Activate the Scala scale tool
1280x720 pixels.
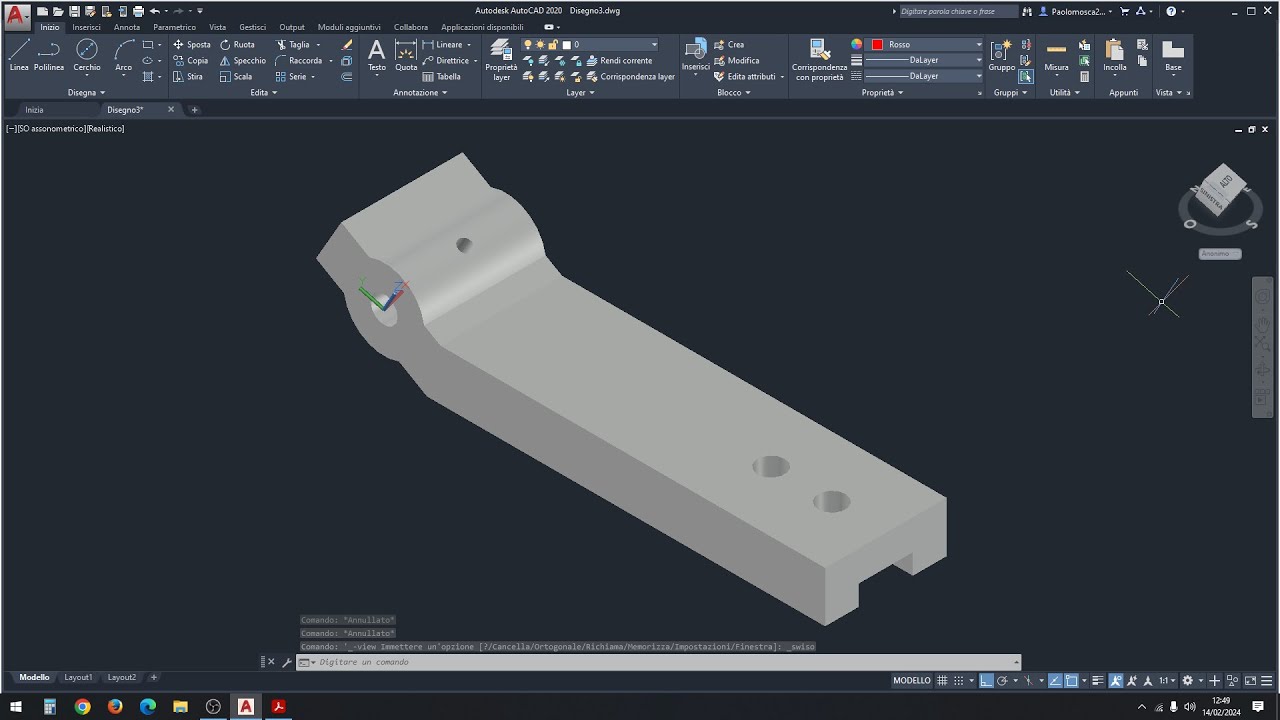[x=236, y=77]
